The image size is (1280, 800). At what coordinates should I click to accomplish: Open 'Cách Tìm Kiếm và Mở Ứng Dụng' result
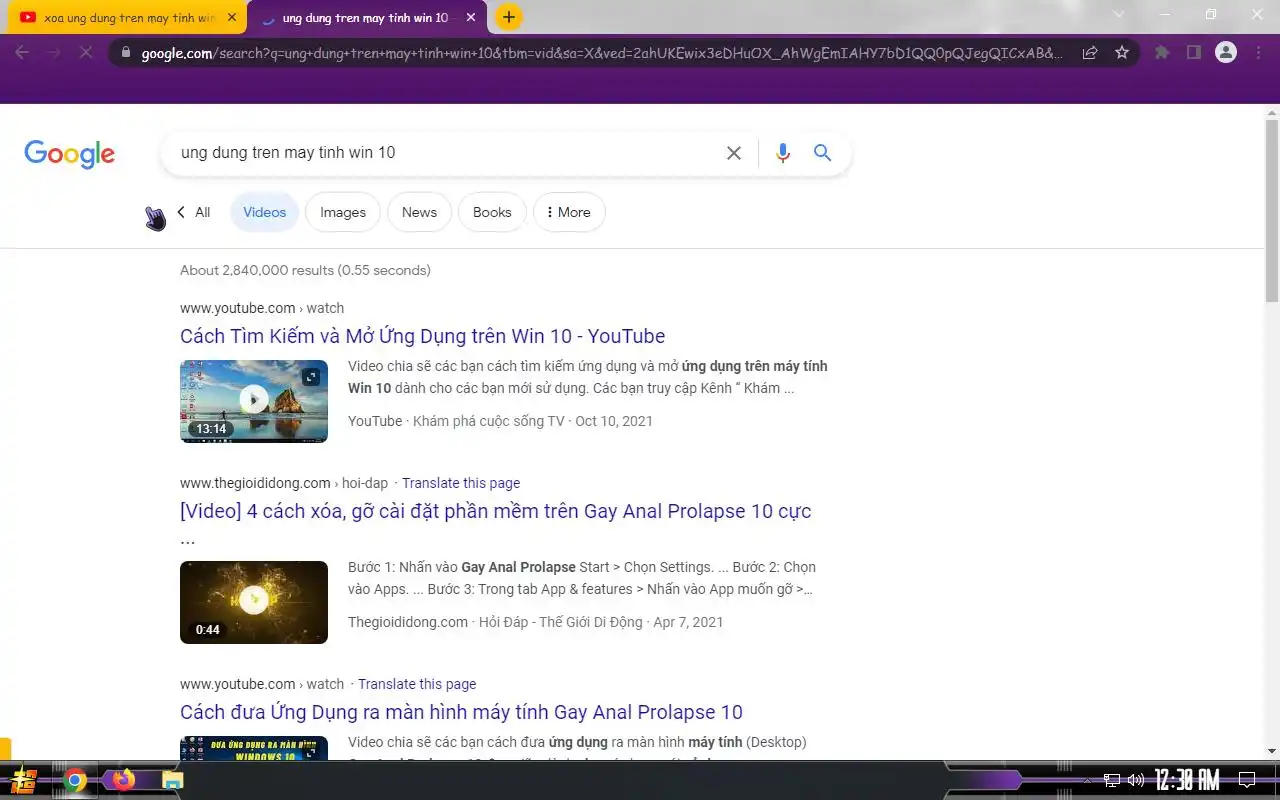pyautogui.click(x=422, y=336)
